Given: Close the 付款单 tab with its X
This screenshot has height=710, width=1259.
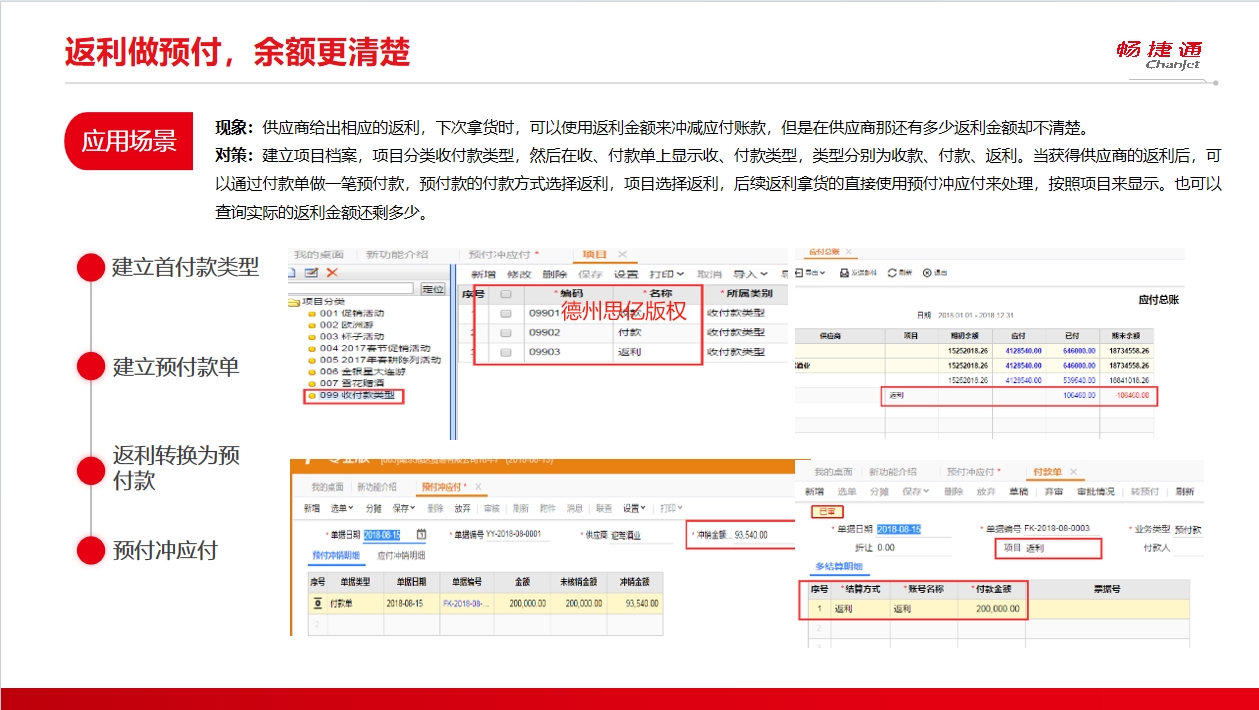Looking at the screenshot, I should tap(1072, 471).
